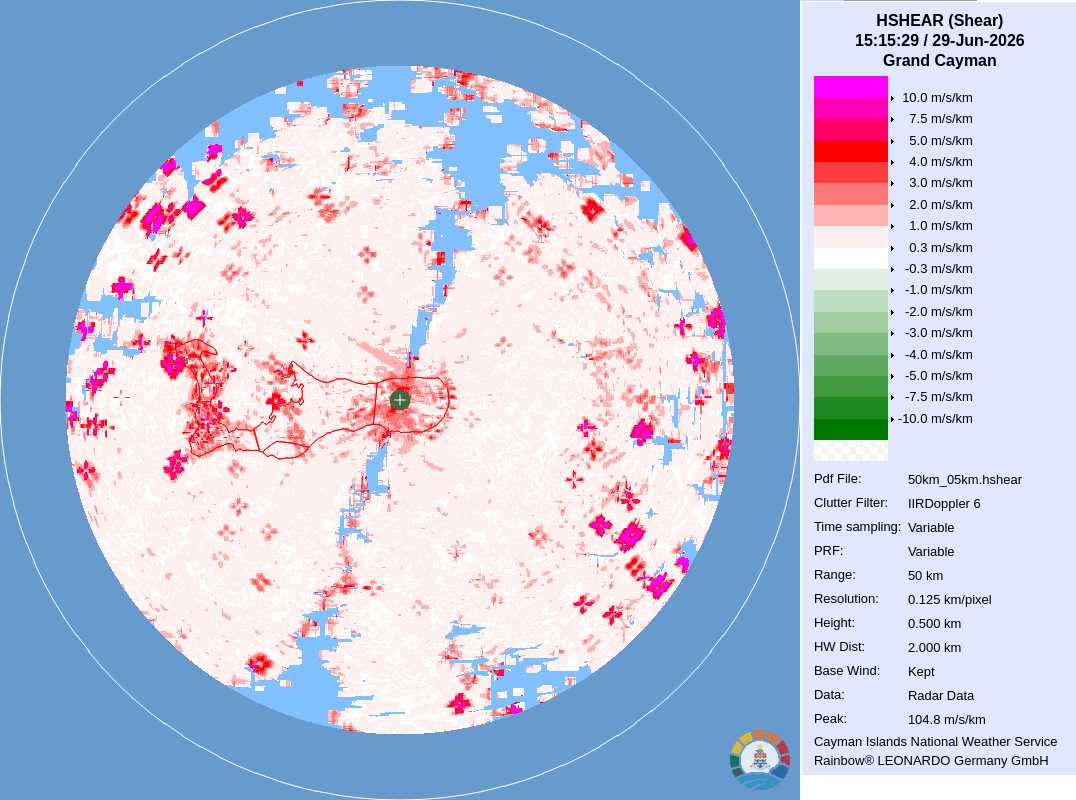
Task: Click the arrow tick beside 7.5 m/s/km
Action: pos(892,119)
